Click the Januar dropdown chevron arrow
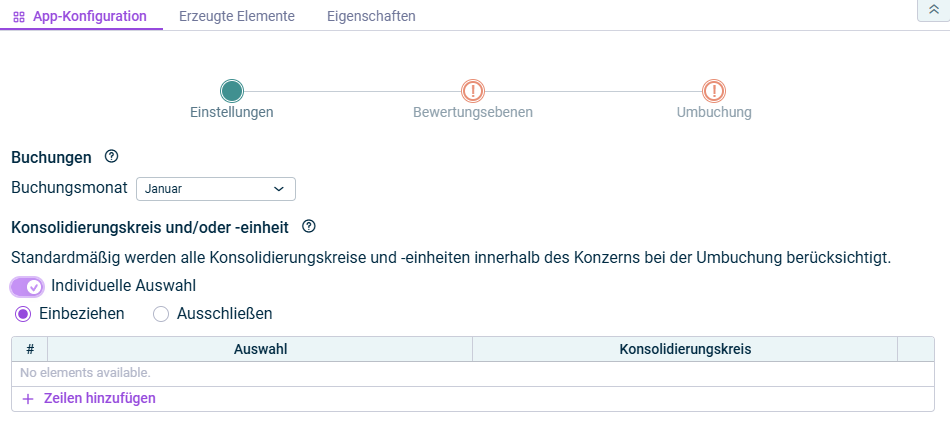The image size is (950, 421). point(279,188)
